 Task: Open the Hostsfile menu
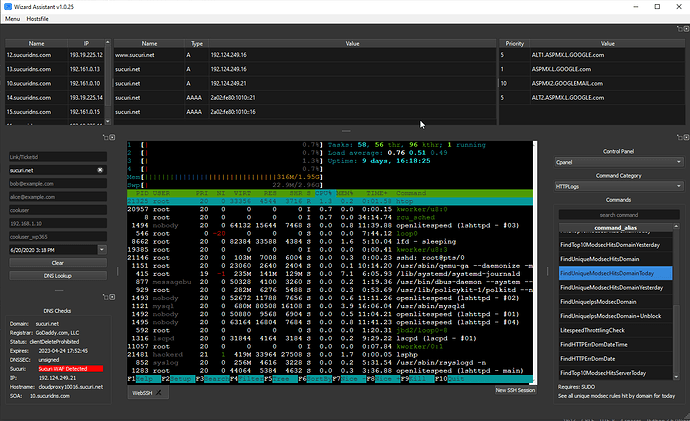(x=37, y=19)
